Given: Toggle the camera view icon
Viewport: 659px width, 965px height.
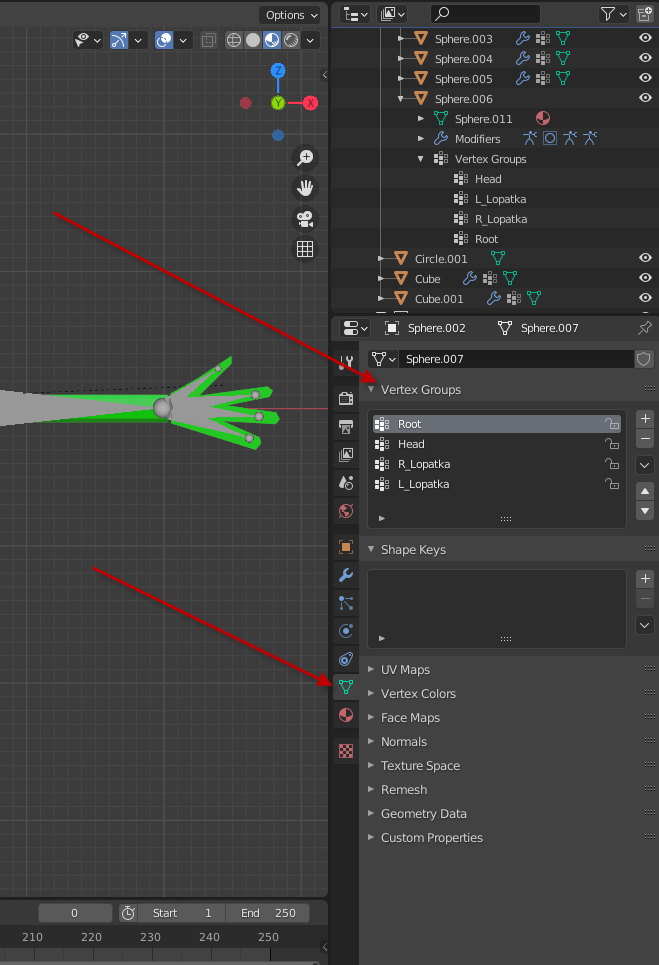Looking at the screenshot, I should 305,218.
